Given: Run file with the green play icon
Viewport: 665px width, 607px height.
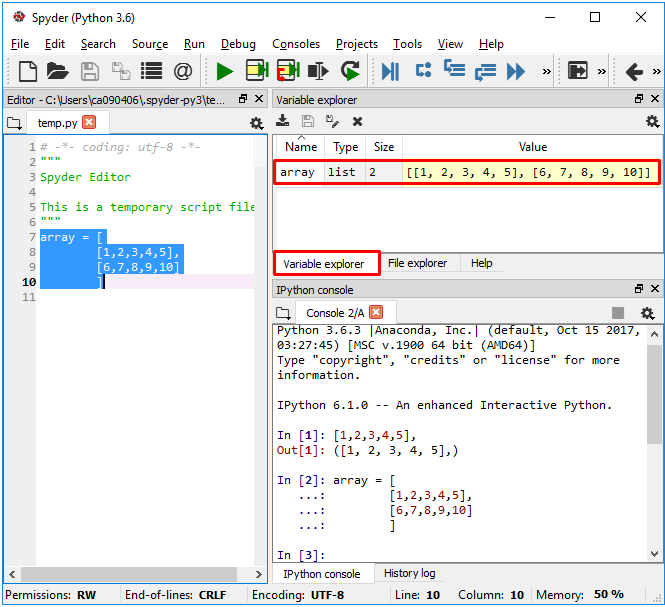Looking at the screenshot, I should [224, 71].
